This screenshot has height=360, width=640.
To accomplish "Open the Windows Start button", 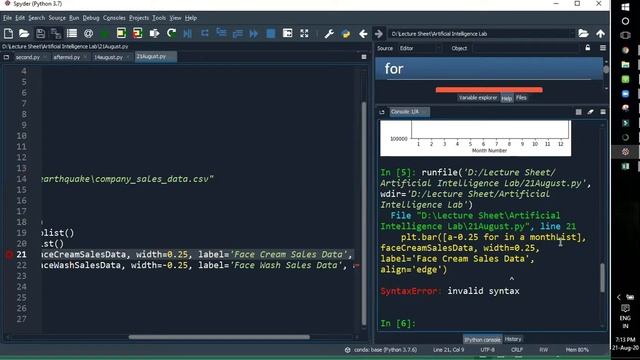I will [x=625, y=7].
